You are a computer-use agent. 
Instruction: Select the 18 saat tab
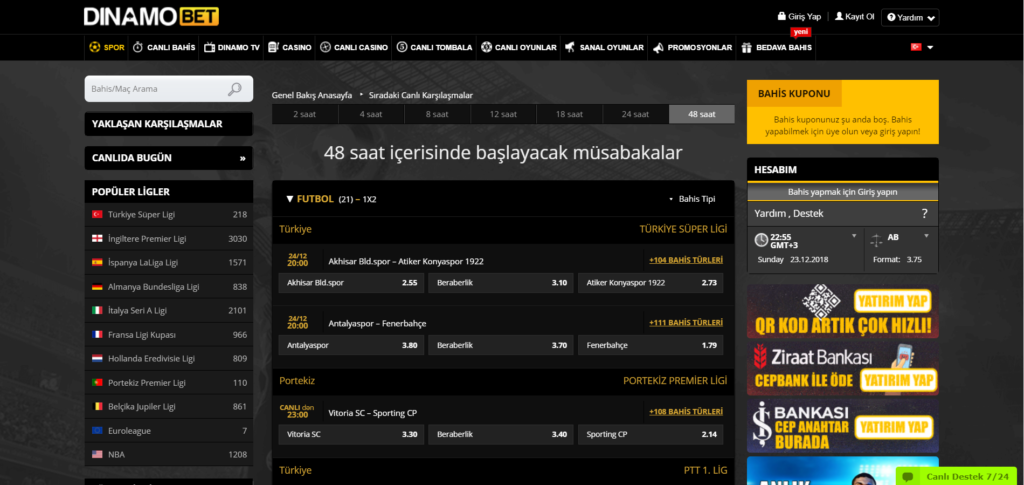(x=569, y=114)
